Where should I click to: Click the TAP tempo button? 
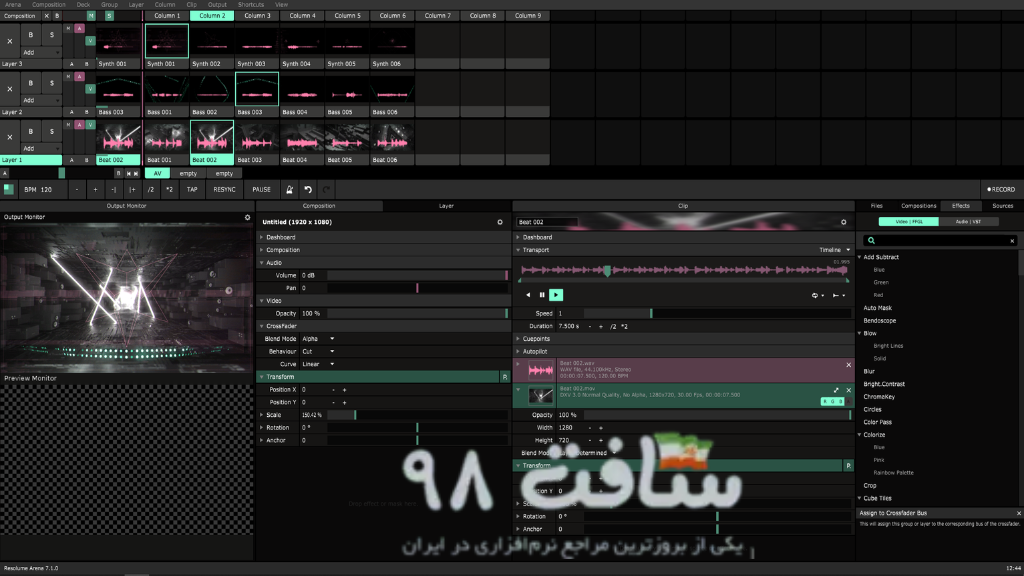[192, 189]
